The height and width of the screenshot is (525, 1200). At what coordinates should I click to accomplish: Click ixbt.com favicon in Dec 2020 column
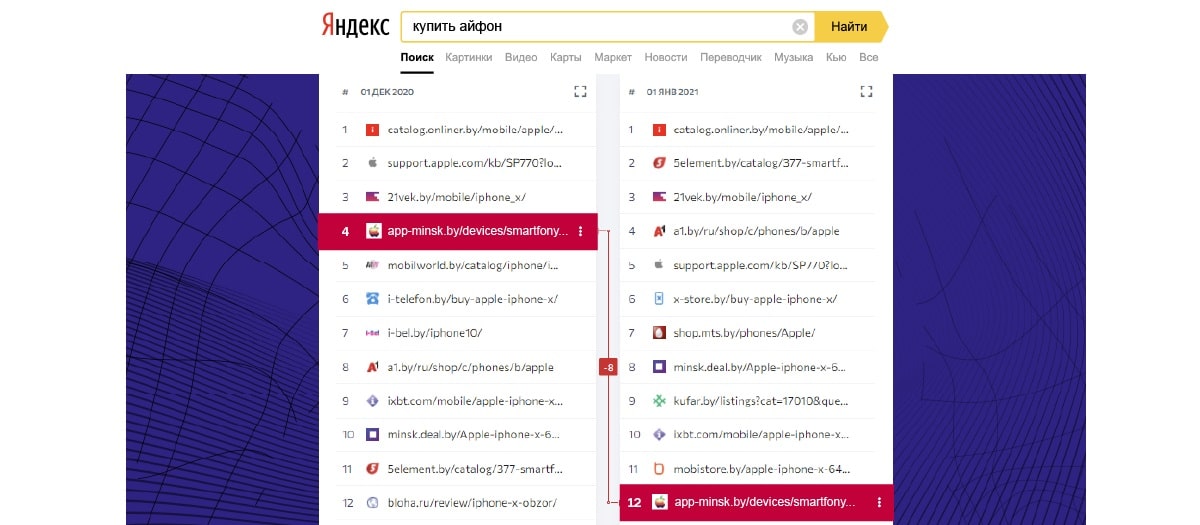[x=372, y=401]
